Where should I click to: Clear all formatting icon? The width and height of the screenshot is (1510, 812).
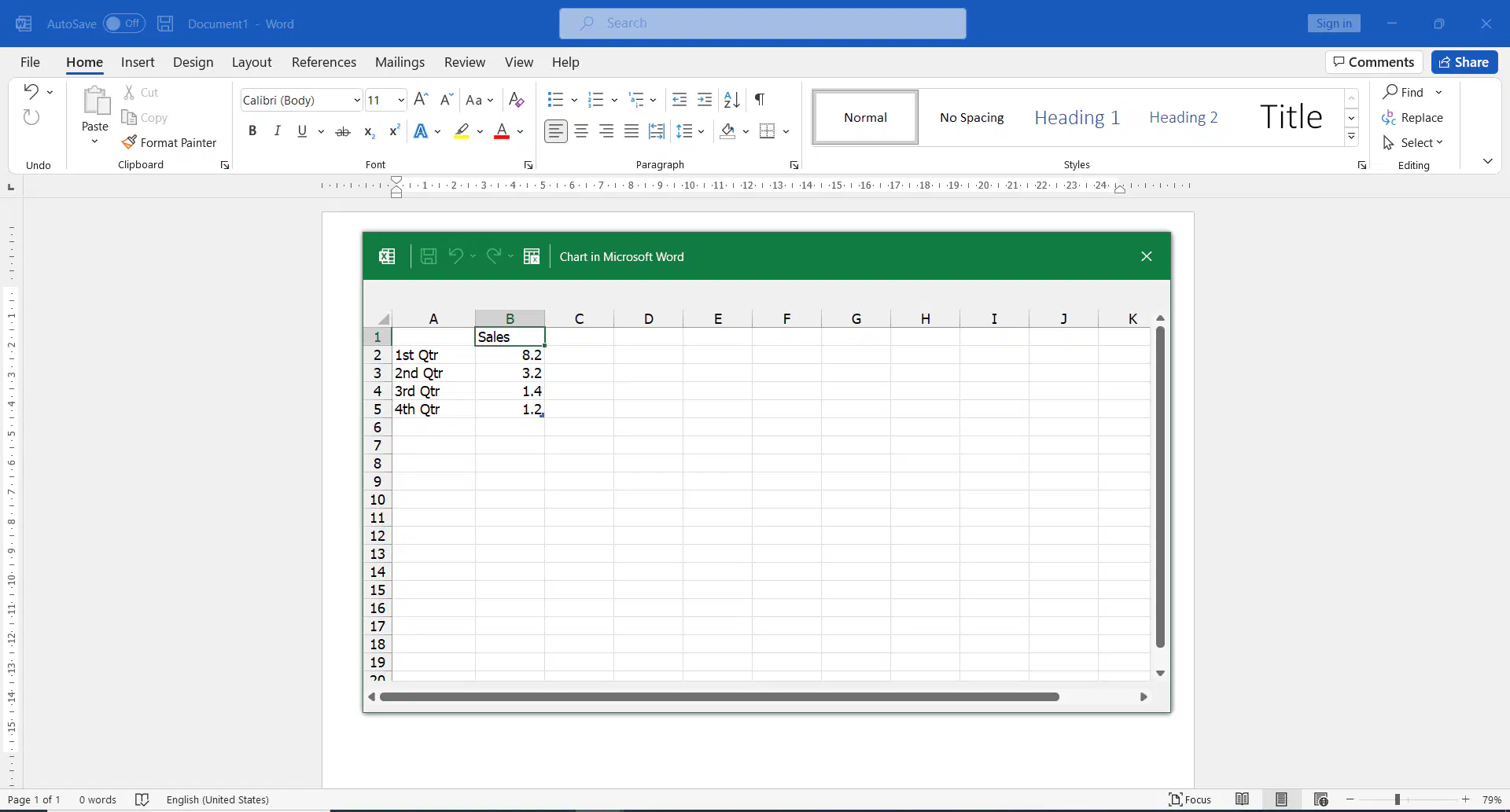click(x=517, y=100)
